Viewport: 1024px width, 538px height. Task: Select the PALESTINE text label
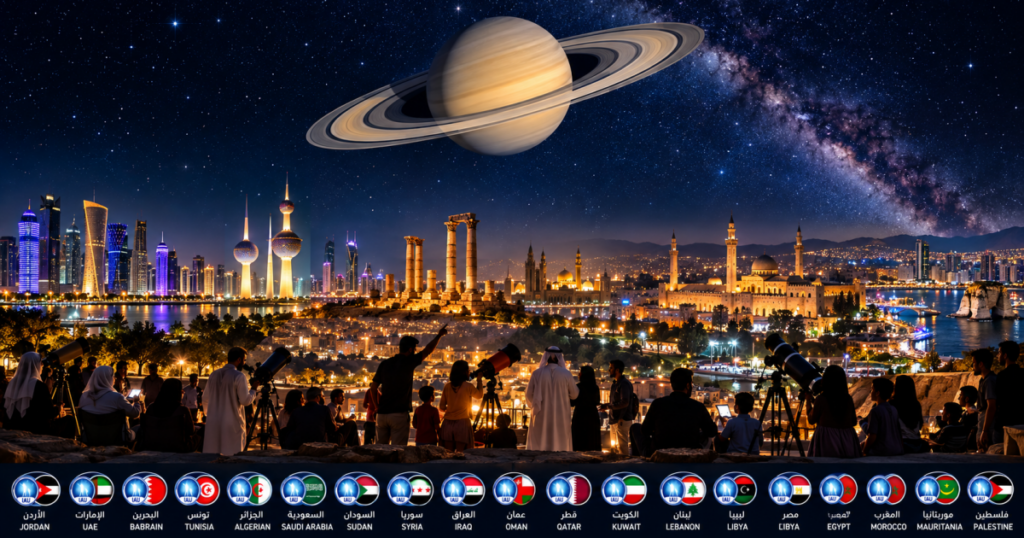pyautogui.click(x=993, y=527)
